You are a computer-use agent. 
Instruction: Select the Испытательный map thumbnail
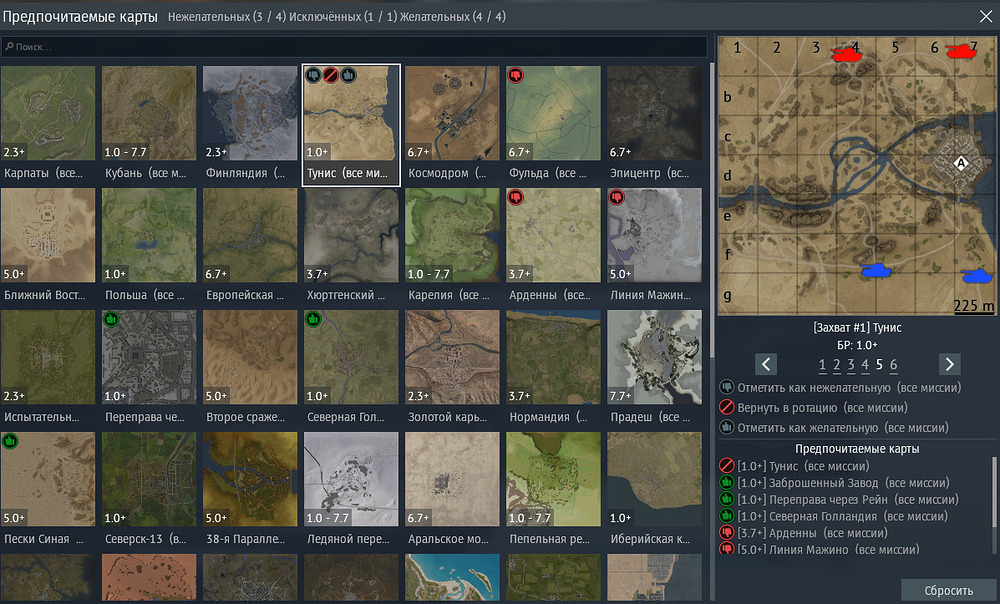48,357
